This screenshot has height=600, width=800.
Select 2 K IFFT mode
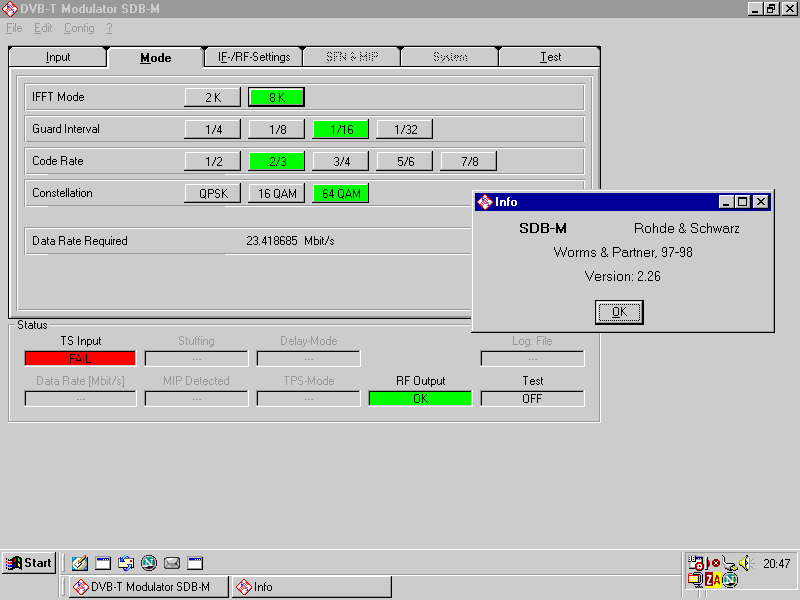click(x=213, y=97)
